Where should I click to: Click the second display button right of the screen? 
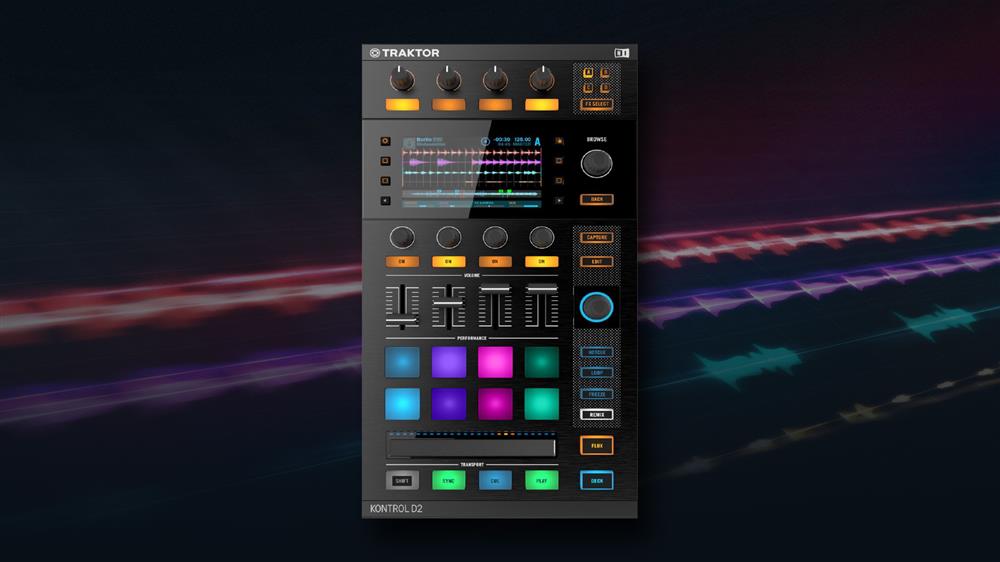[559, 161]
